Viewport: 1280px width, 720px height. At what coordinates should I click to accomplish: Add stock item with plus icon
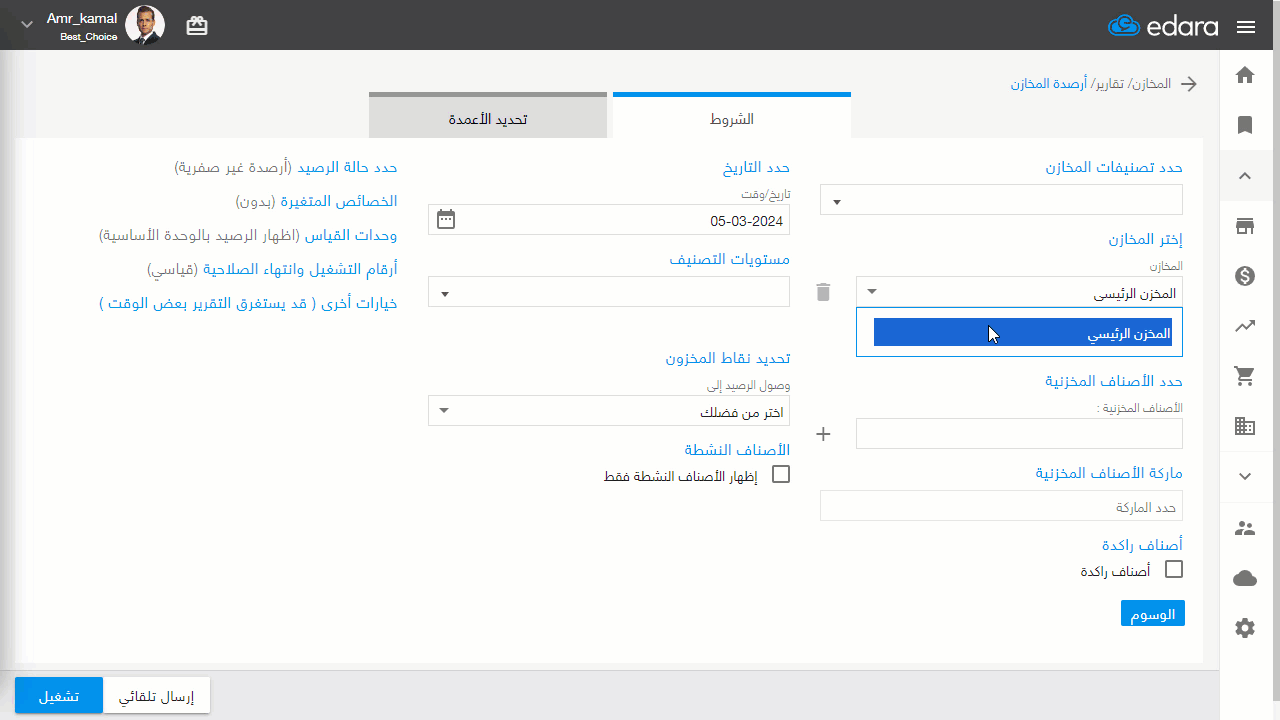824,434
